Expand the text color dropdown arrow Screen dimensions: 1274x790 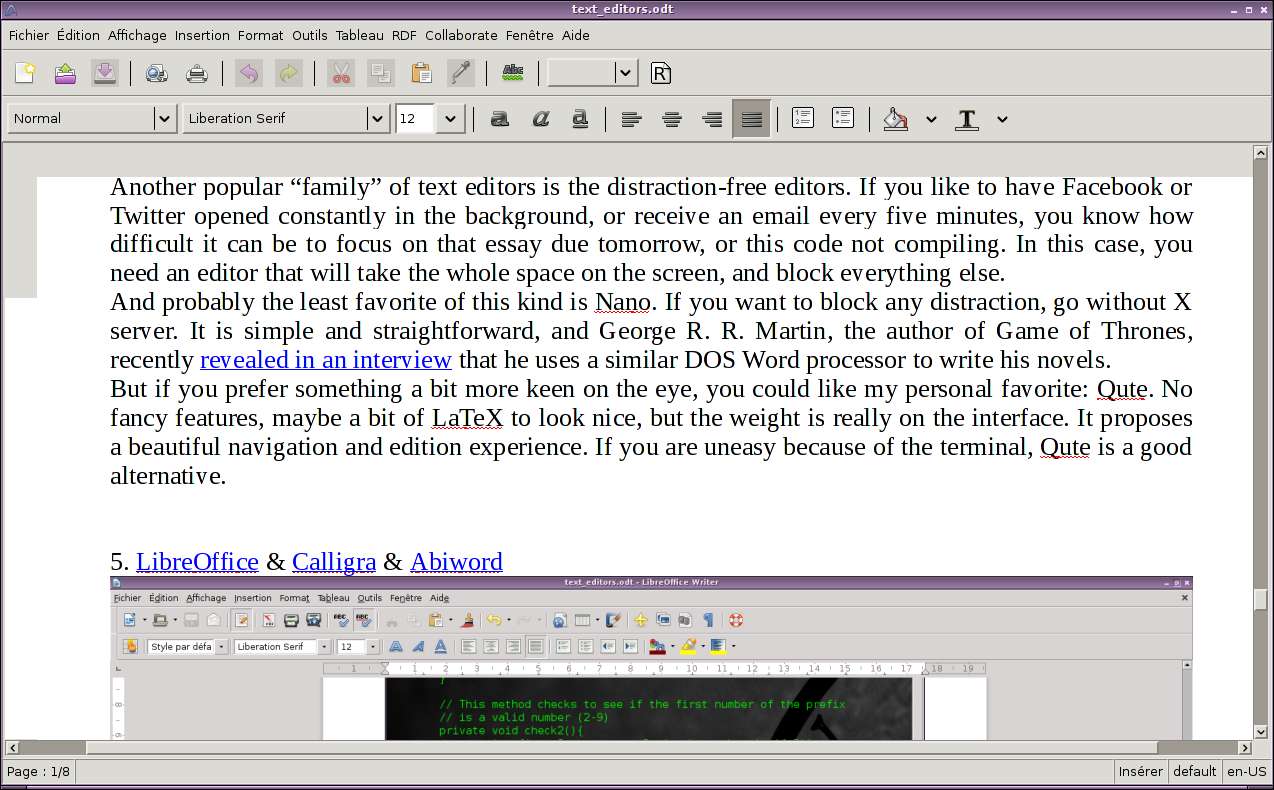click(1002, 119)
